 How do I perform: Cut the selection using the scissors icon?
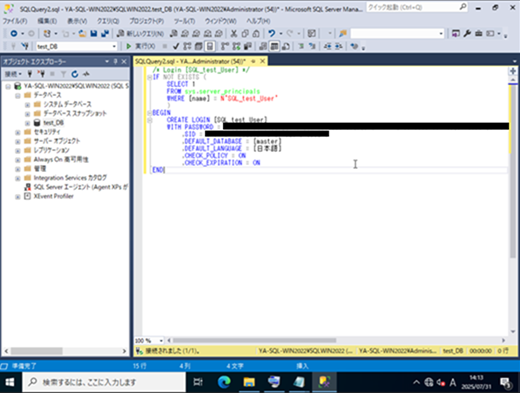click(234, 33)
